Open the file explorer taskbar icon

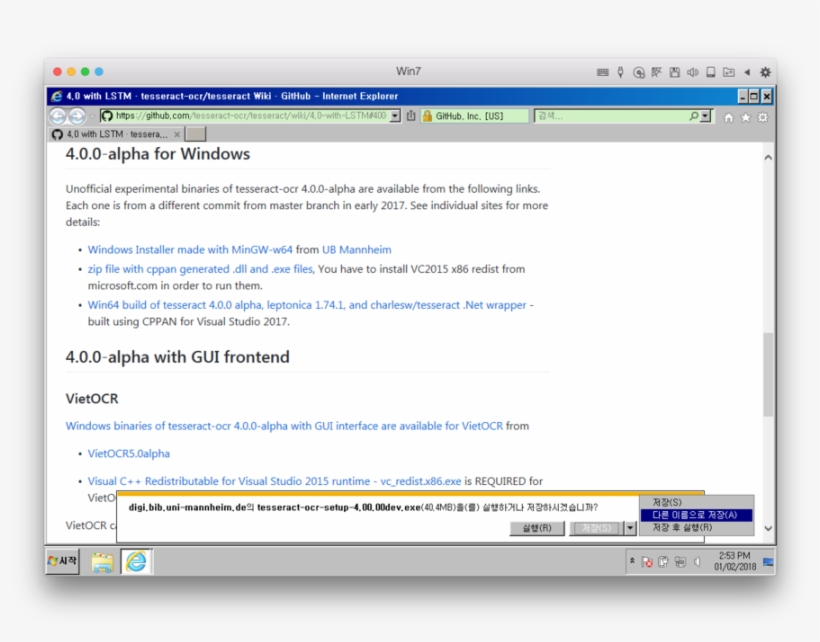pos(102,562)
